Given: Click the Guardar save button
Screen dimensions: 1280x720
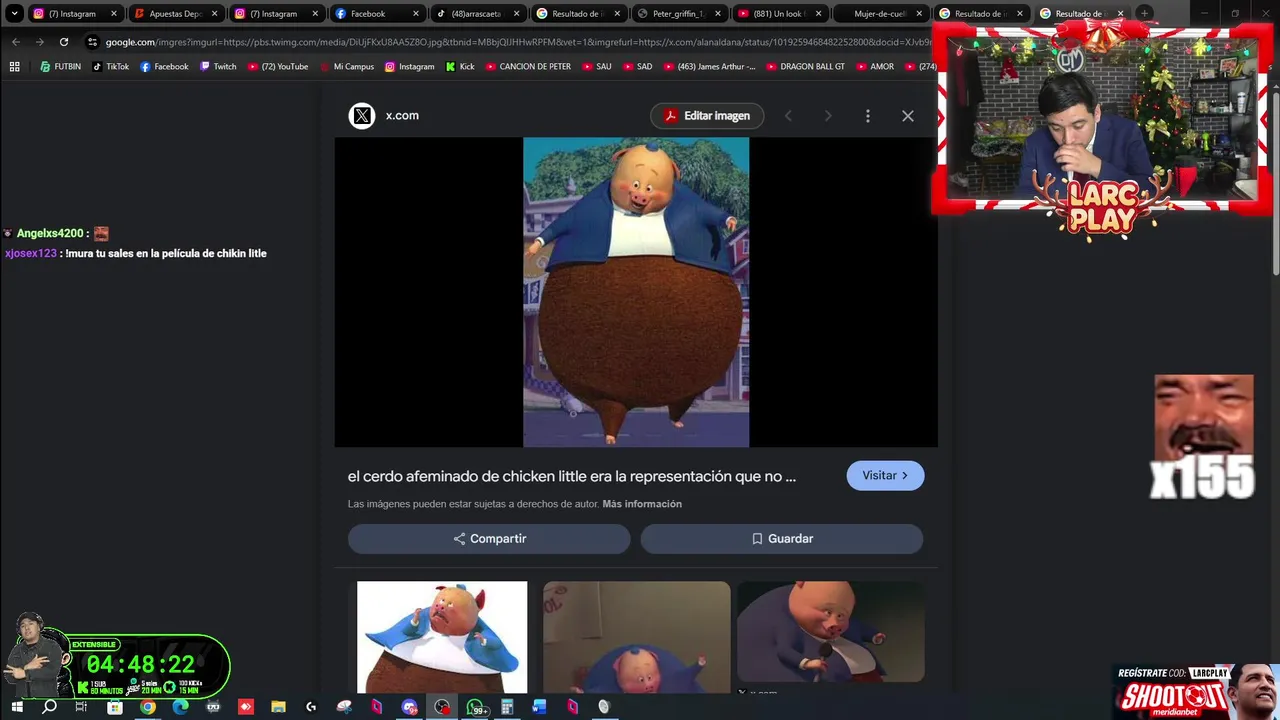Looking at the screenshot, I should click(x=782, y=539).
